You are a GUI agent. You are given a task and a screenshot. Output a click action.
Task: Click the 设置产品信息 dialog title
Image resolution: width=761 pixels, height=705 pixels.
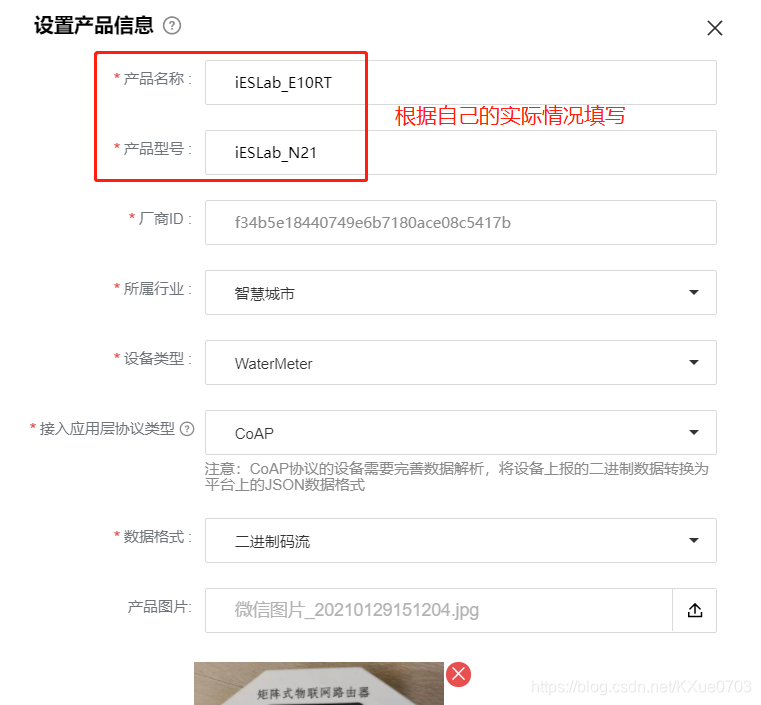pos(94,25)
